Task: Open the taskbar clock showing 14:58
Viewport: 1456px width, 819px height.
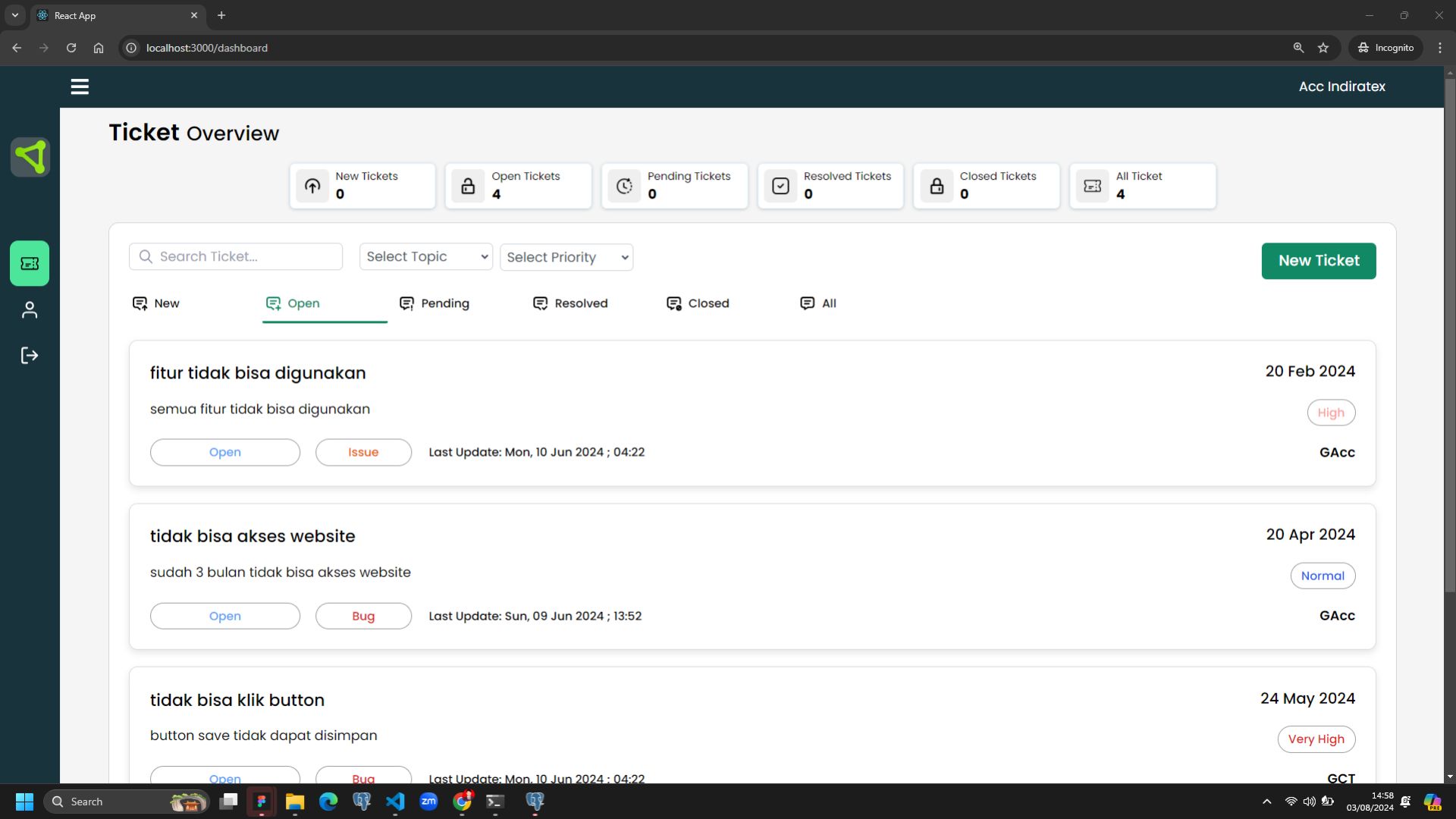Action: point(1370,802)
